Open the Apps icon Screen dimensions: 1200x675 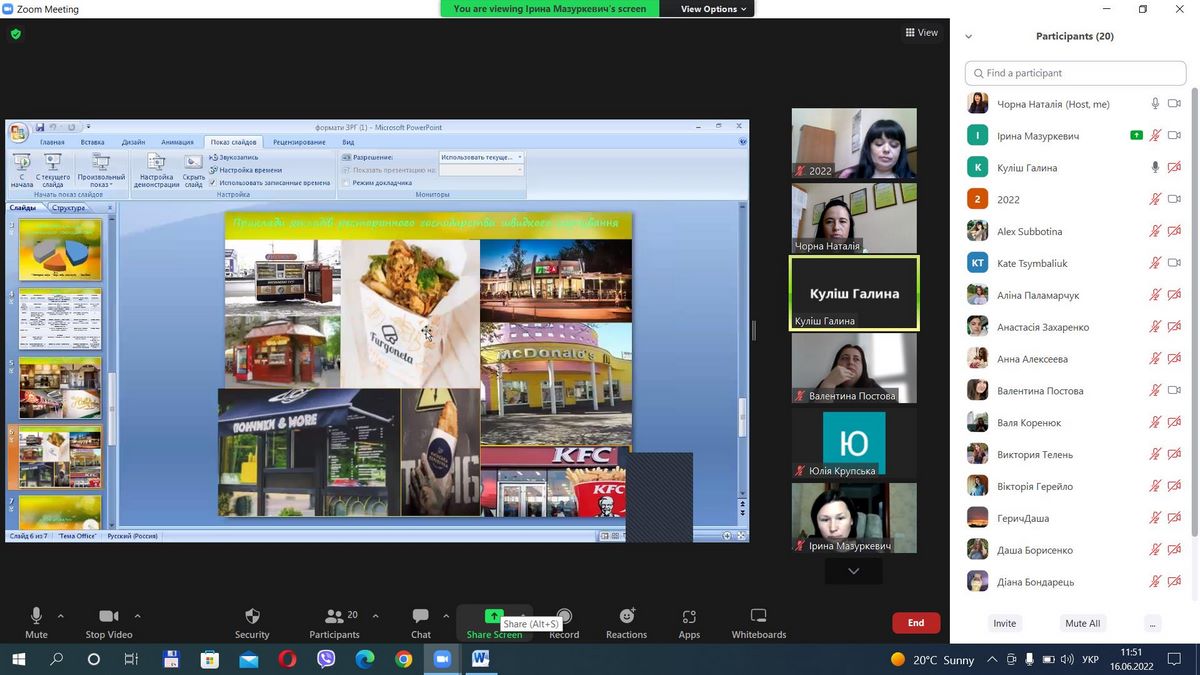tap(689, 617)
